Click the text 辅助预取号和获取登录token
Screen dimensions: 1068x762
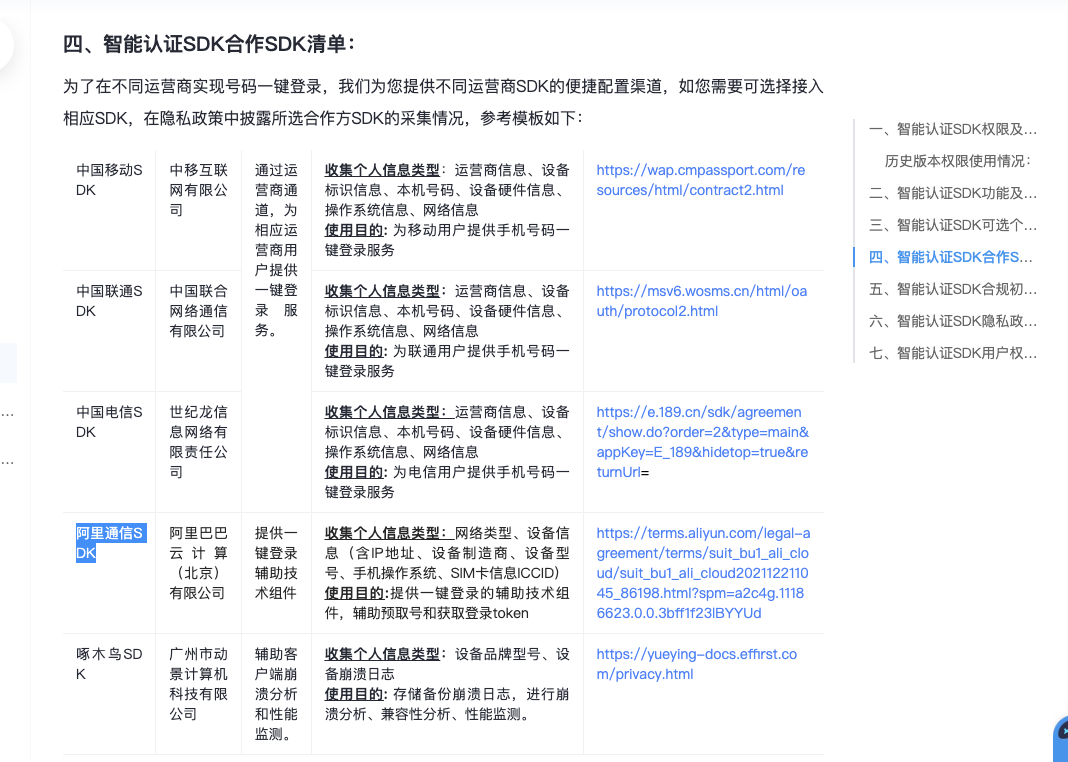coord(440,614)
